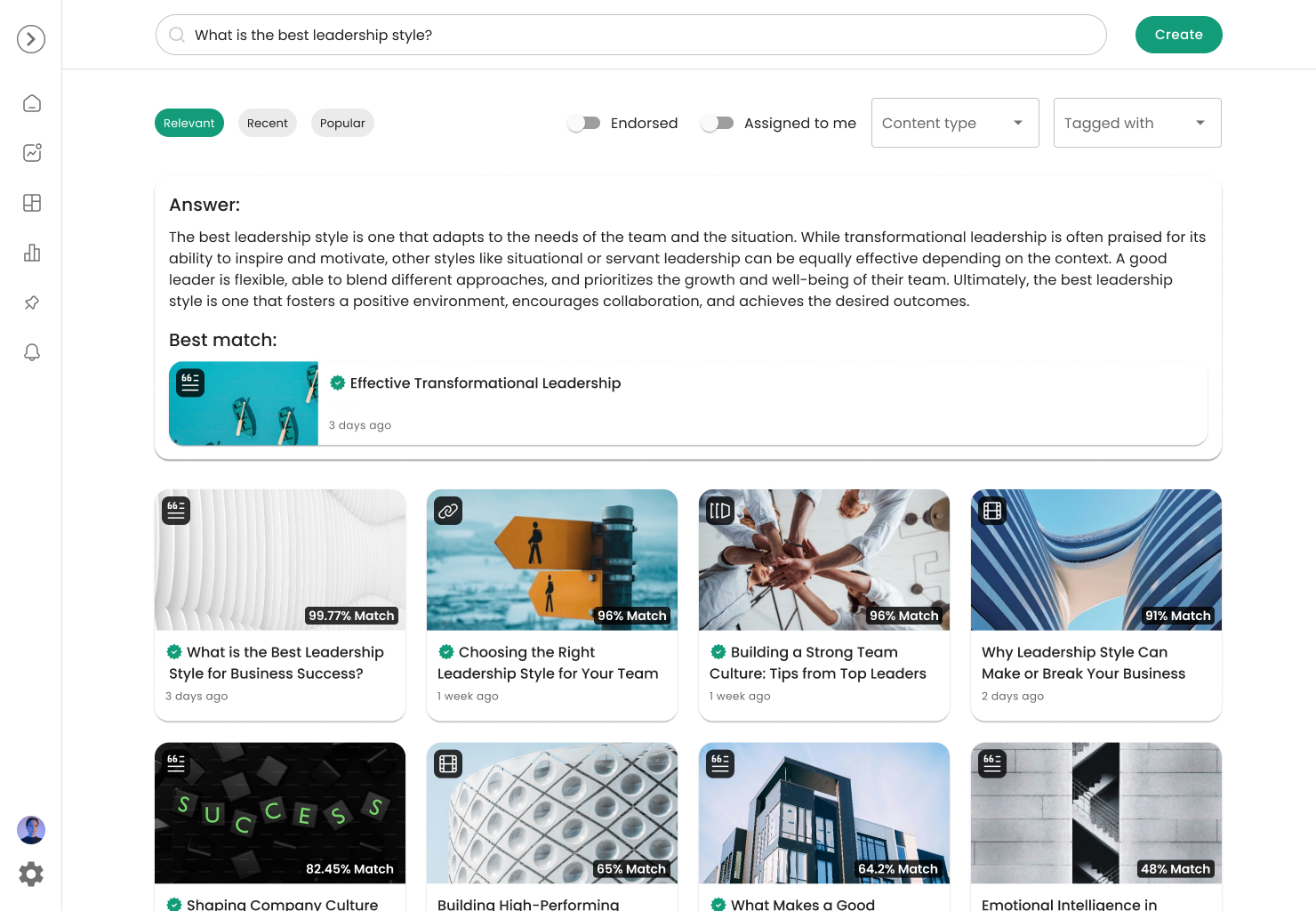Image resolution: width=1316 pixels, height=911 pixels.
Task: Open the user profile avatar
Action: 31,830
